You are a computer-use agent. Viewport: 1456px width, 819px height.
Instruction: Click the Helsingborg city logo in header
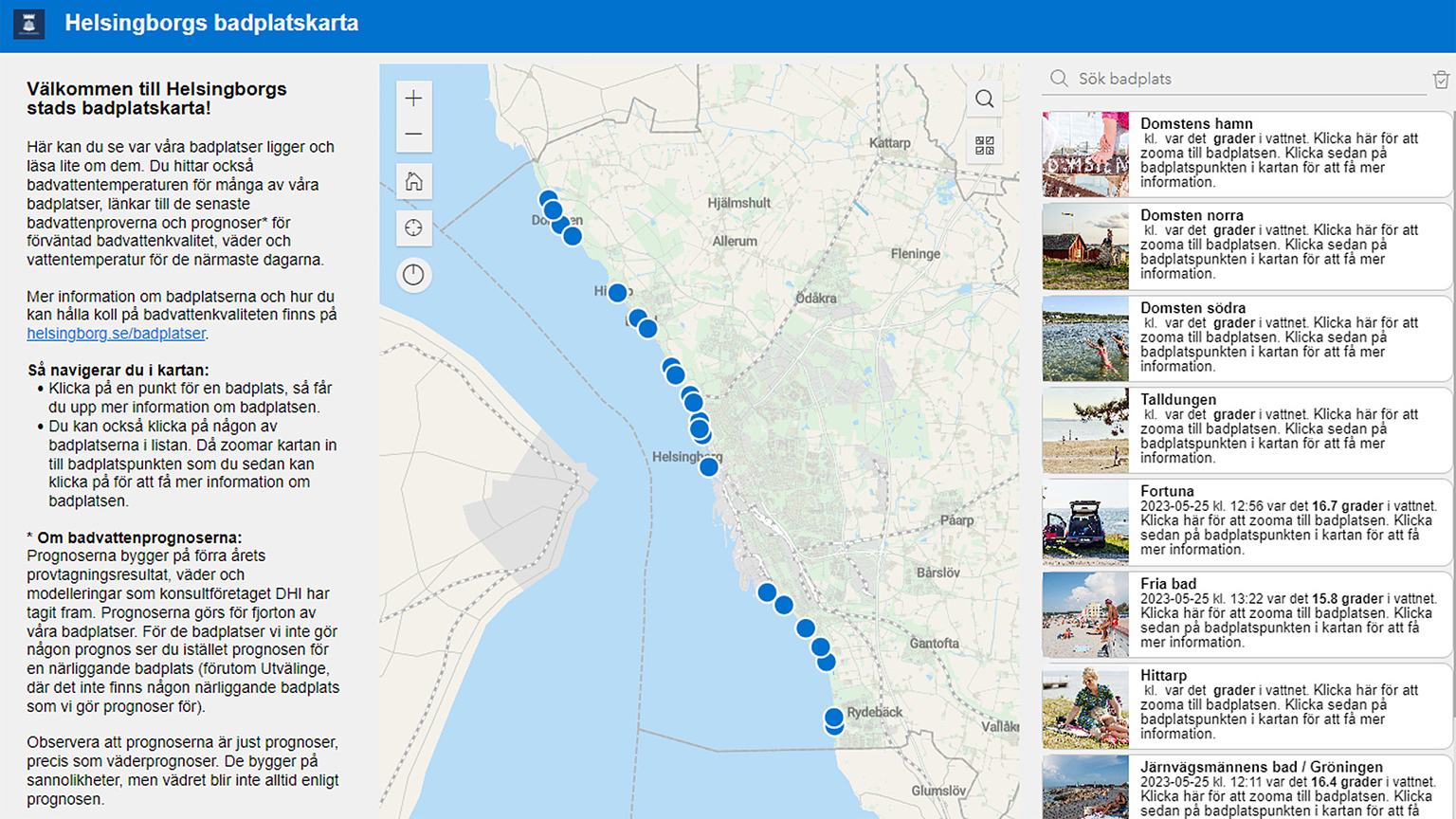(x=28, y=24)
